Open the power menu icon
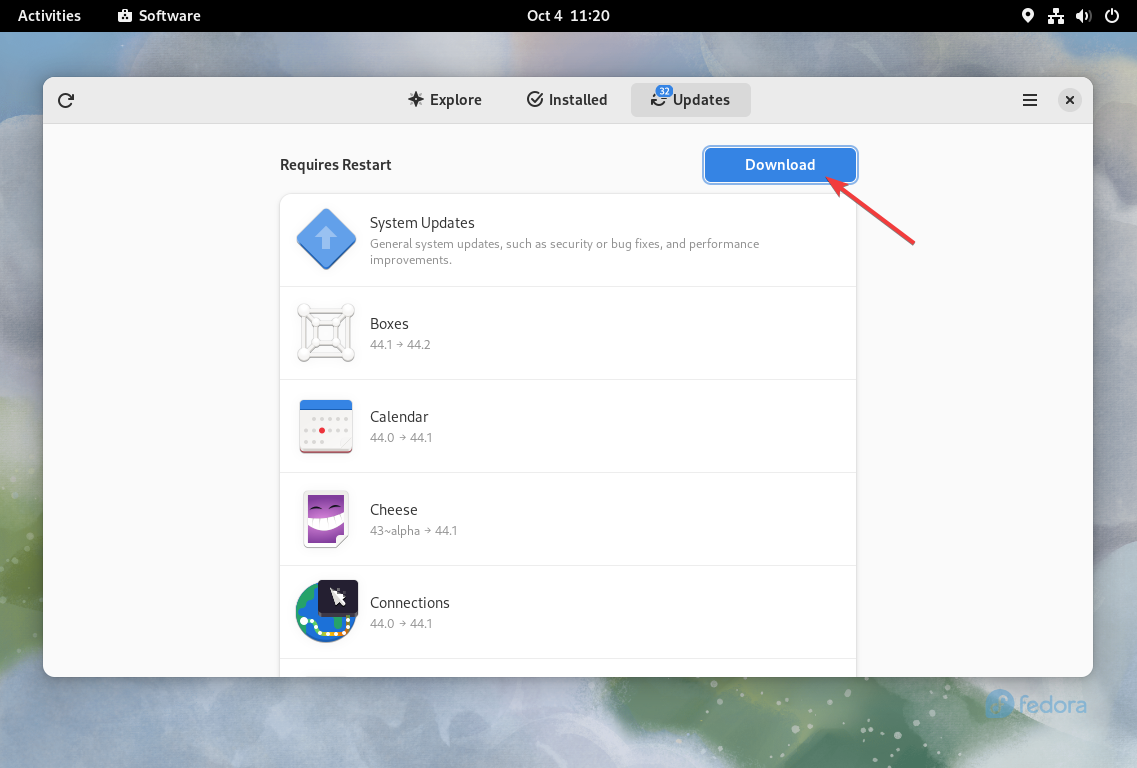This screenshot has height=768, width=1137. click(x=1112, y=16)
